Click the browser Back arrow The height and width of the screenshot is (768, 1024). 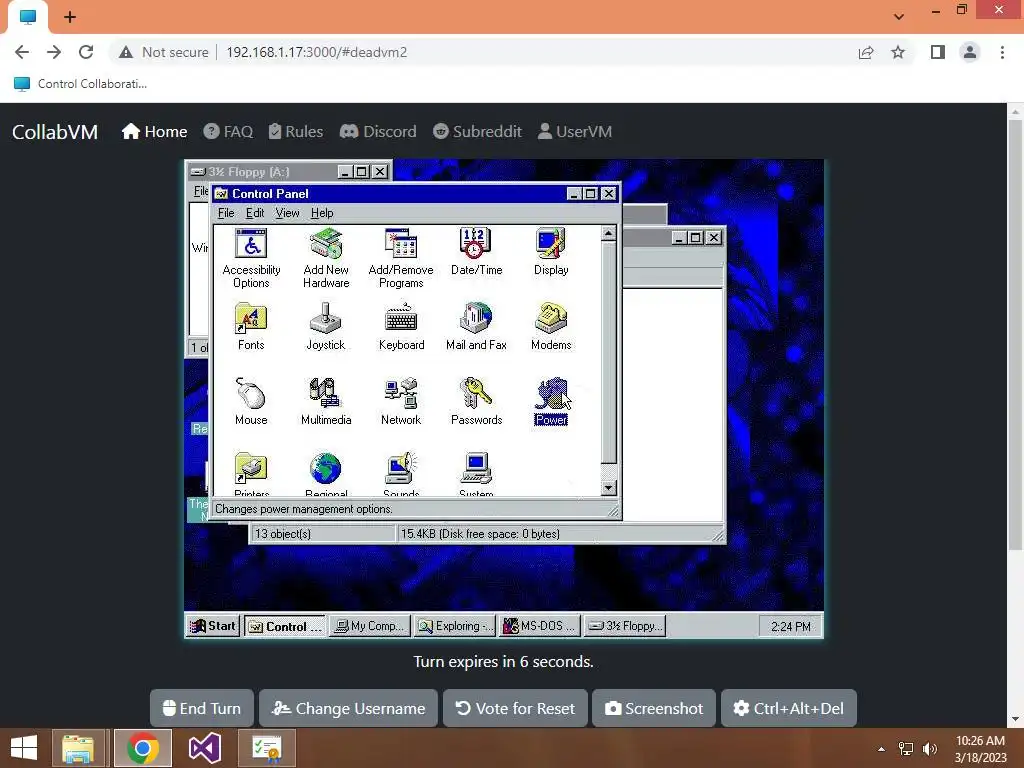tap(22, 52)
